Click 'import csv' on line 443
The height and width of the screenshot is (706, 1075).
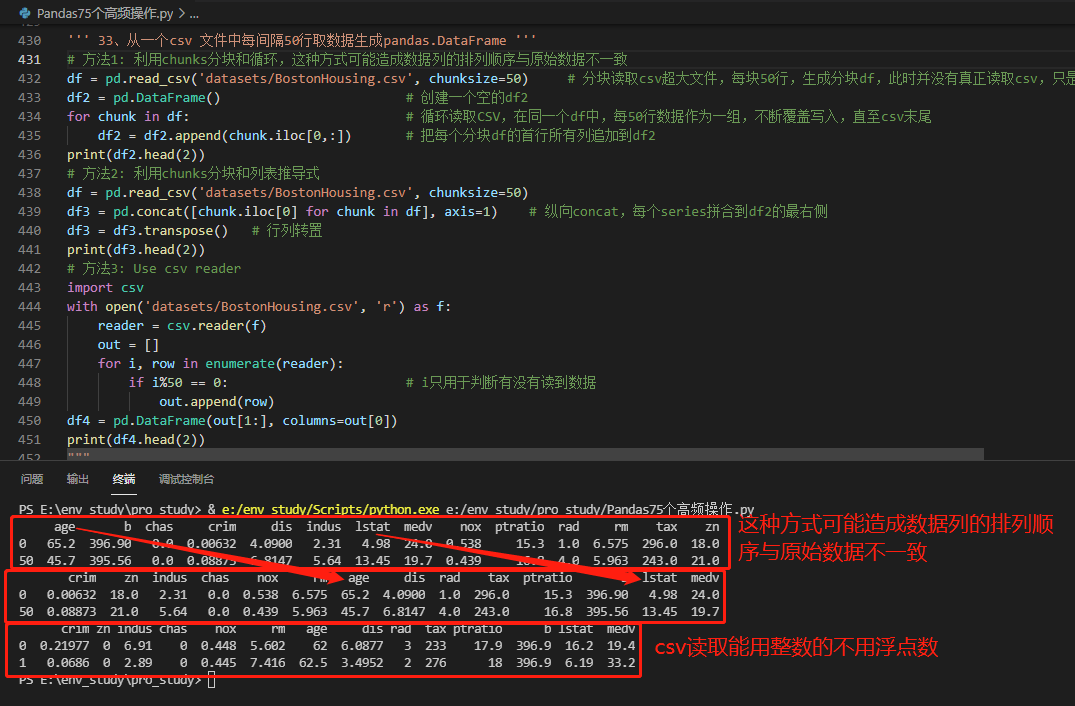106,288
